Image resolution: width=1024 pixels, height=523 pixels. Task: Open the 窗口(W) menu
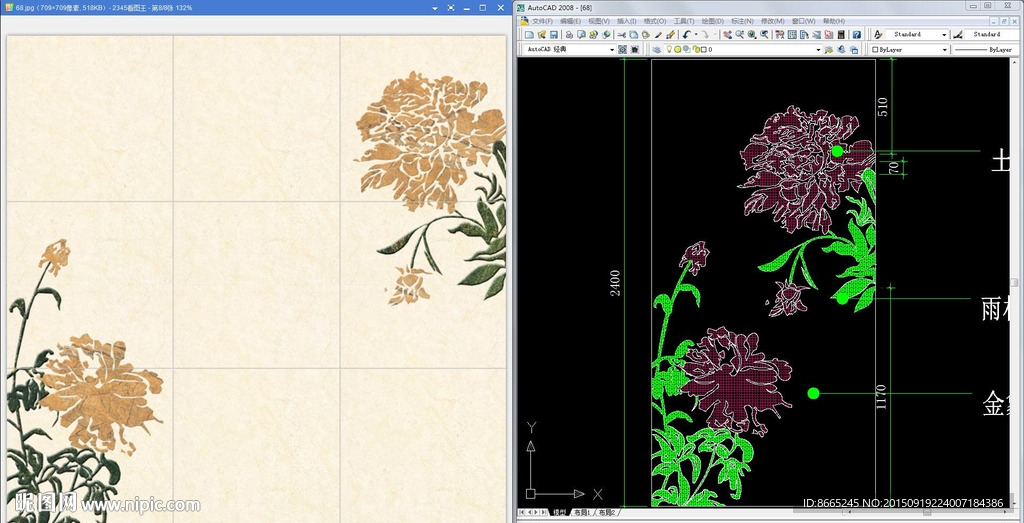803,22
